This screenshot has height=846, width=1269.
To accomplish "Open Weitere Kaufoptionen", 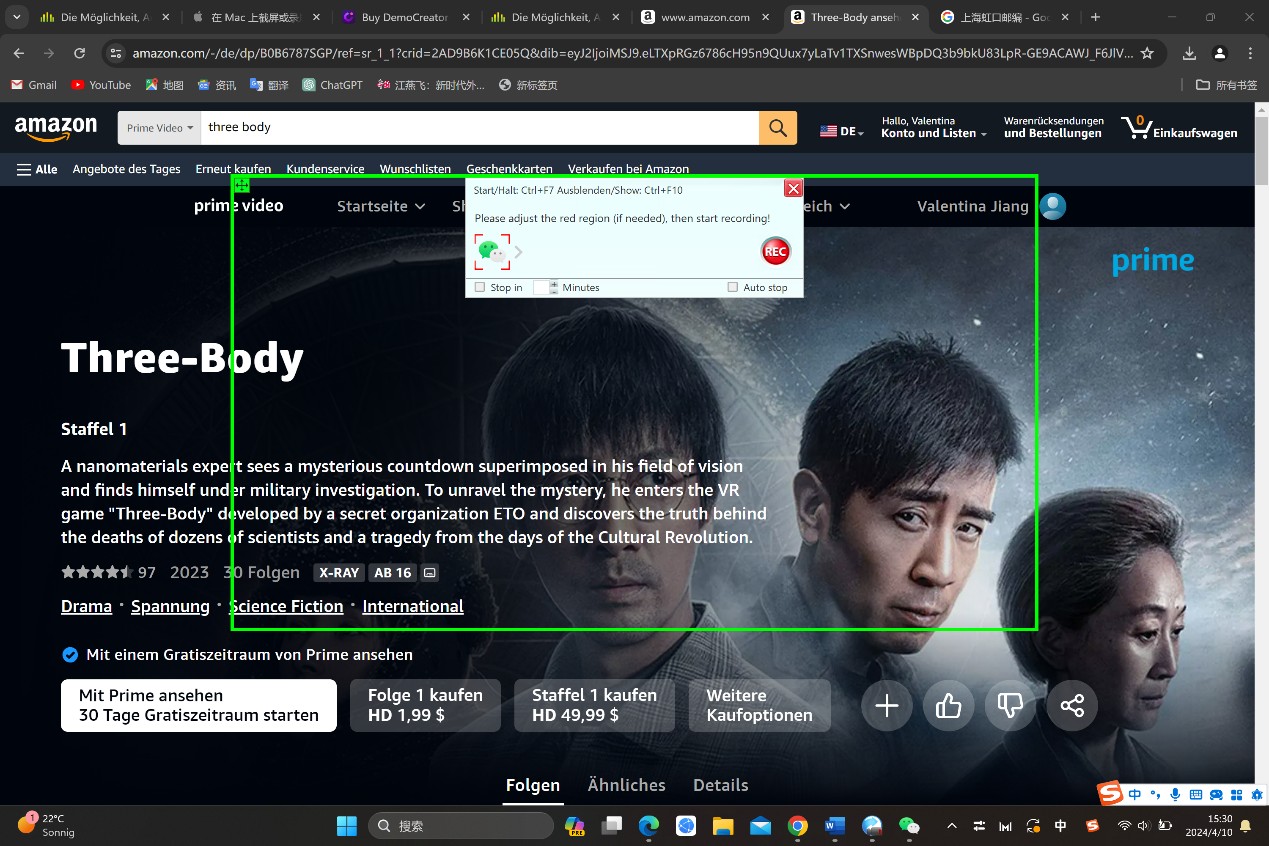I will click(759, 706).
